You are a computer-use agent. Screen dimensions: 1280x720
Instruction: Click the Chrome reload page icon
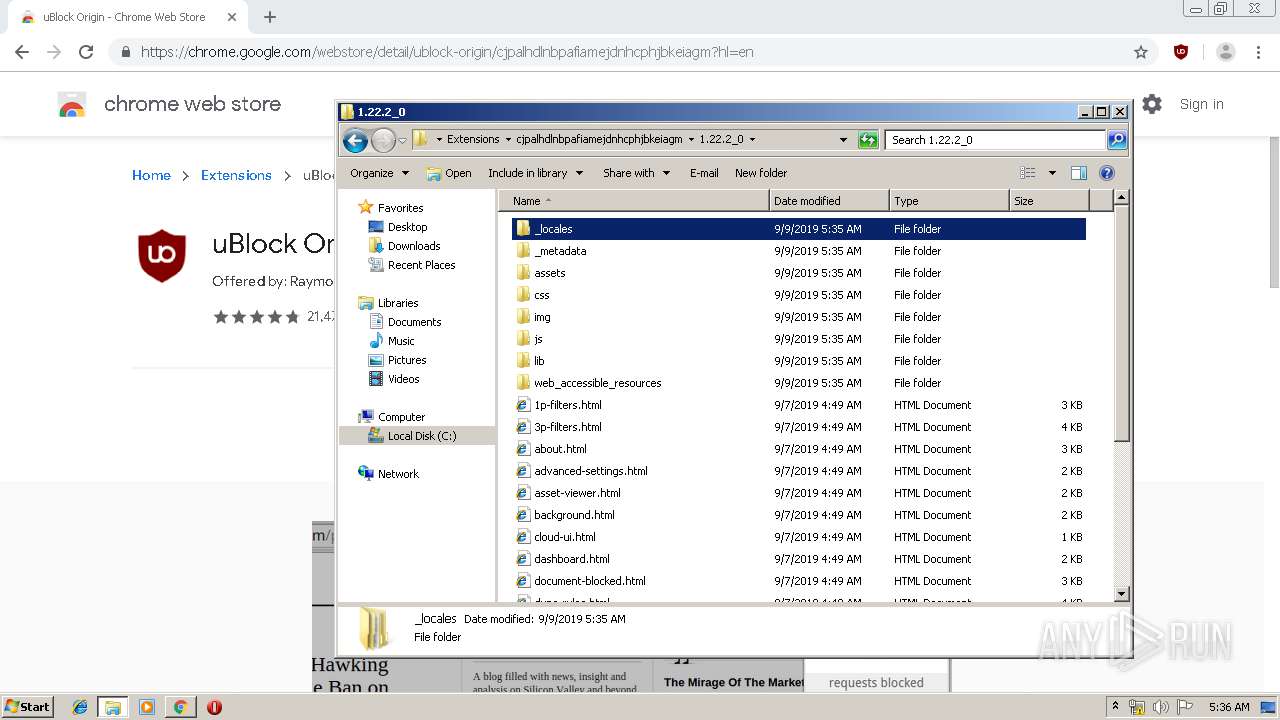86,52
